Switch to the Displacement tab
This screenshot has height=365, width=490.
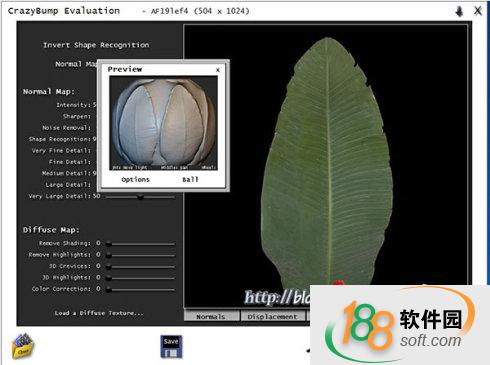click(x=272, y=316)
